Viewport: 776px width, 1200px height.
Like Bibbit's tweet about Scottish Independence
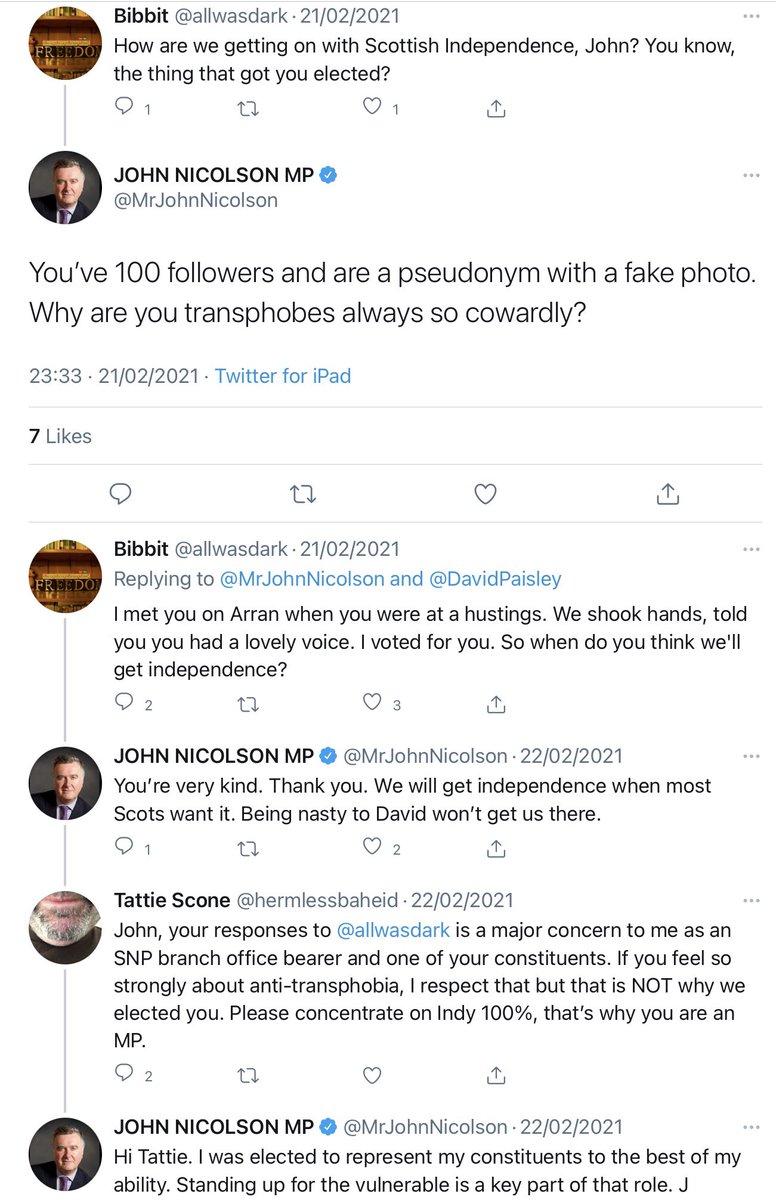372,107
